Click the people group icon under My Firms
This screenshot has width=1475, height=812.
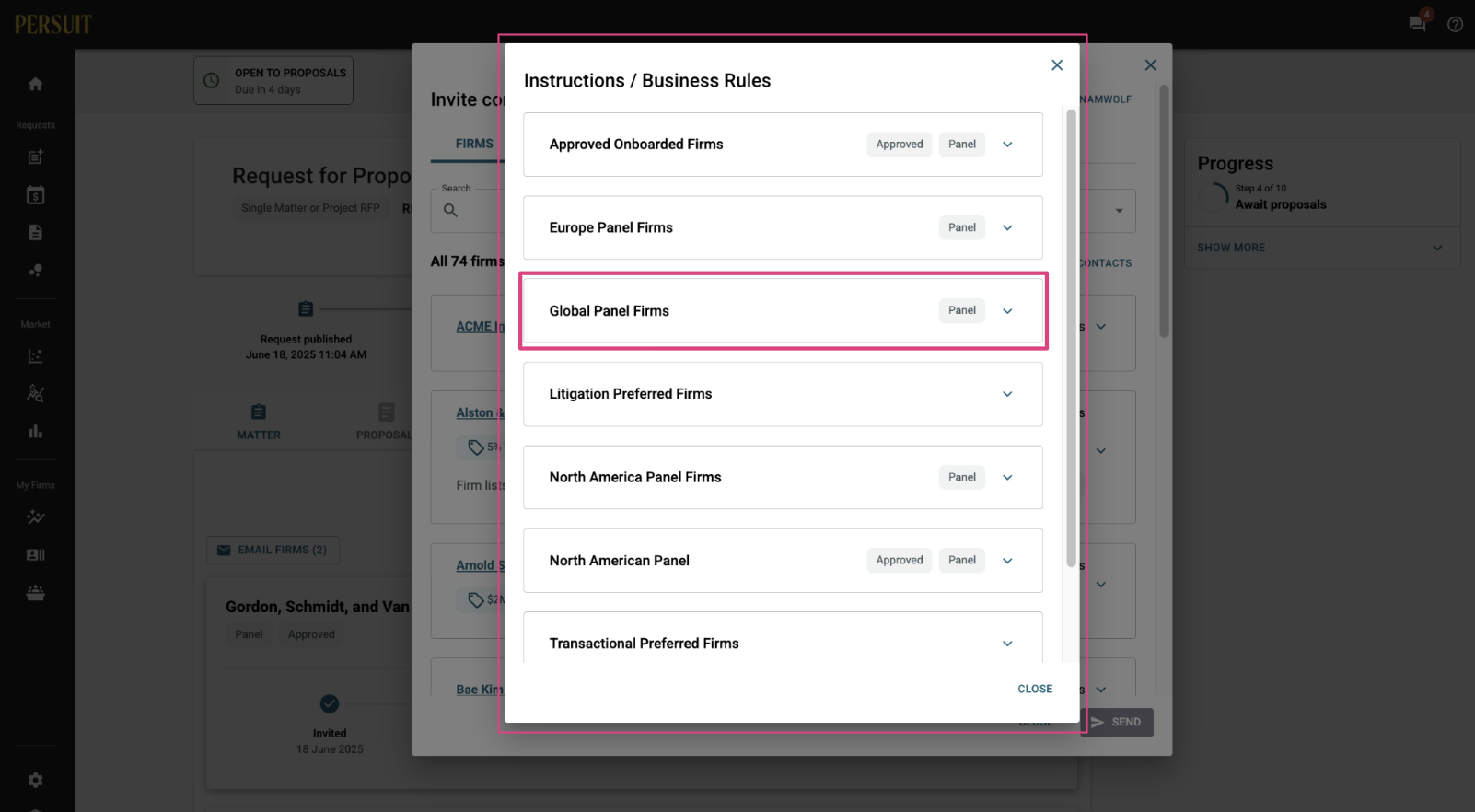tap(35, 593)
